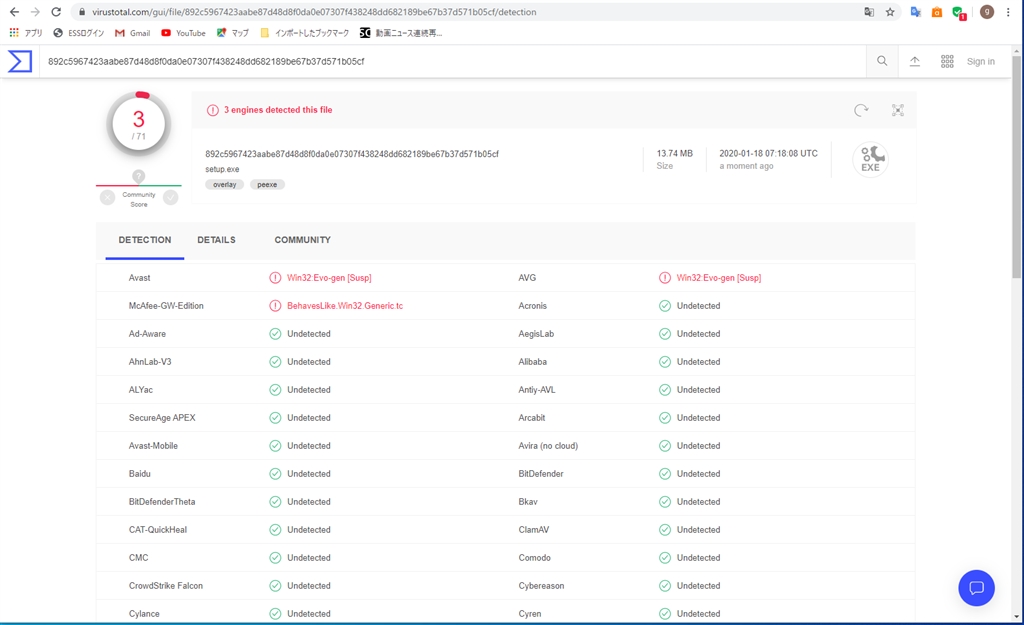Open the ESS login bookmark
Image resolution: width=1024 pixels, height=625 pixels.
pyautogui.click(x=79, y=33)
